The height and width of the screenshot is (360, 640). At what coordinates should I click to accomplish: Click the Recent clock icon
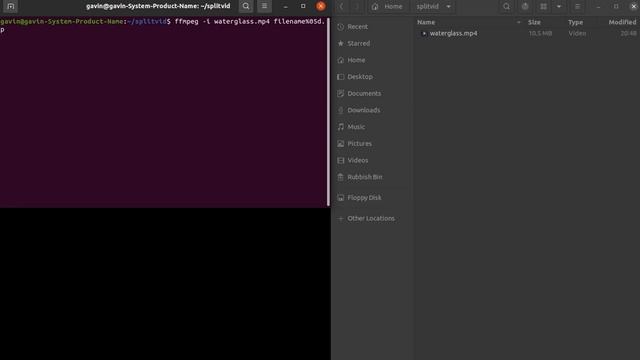click(340, 27)
